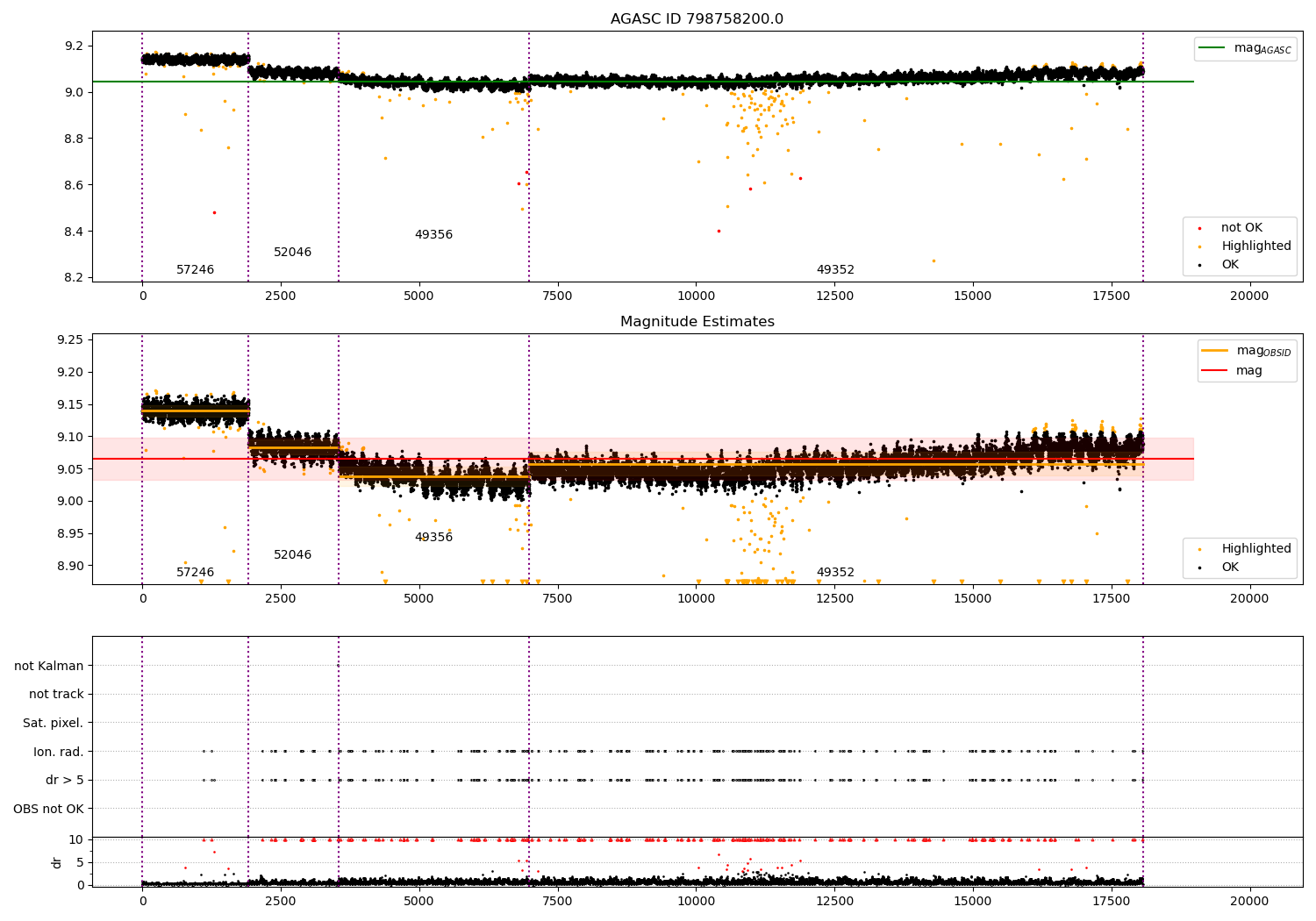The image size is (1316, 921).
Task: Click the 'OBS not OK' axis label
Action: tap(49, 809)
